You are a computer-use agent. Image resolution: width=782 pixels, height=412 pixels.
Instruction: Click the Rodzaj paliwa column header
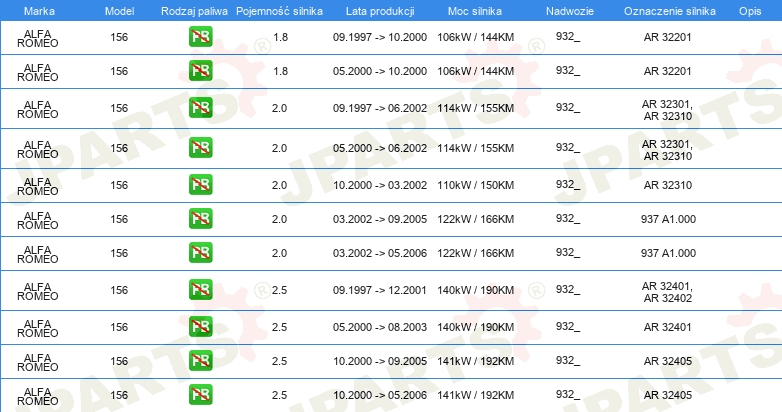coord(194,11)
